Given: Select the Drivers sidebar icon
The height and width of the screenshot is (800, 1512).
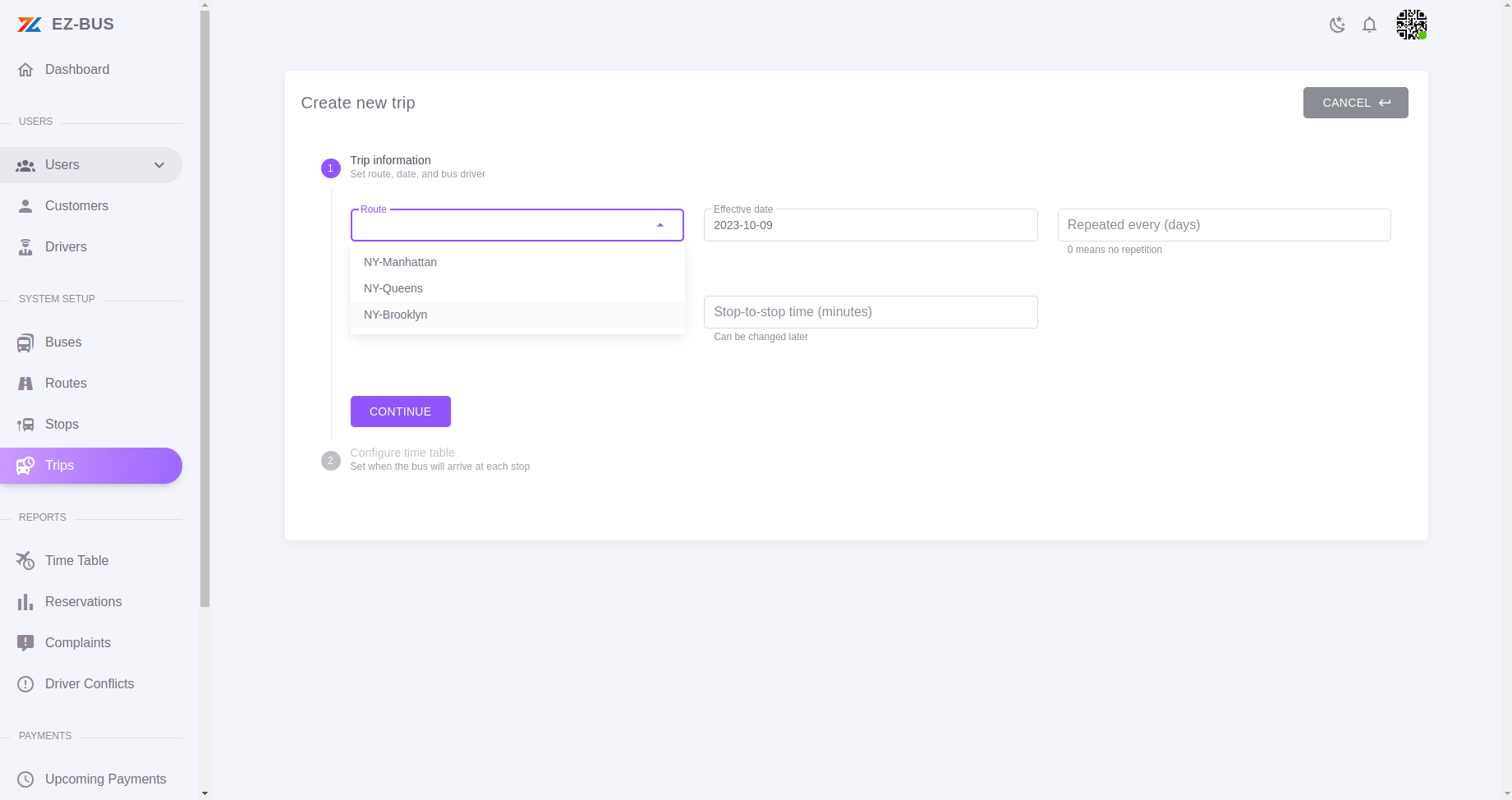Looking at the screenshot, I should [x=66, y=246].
